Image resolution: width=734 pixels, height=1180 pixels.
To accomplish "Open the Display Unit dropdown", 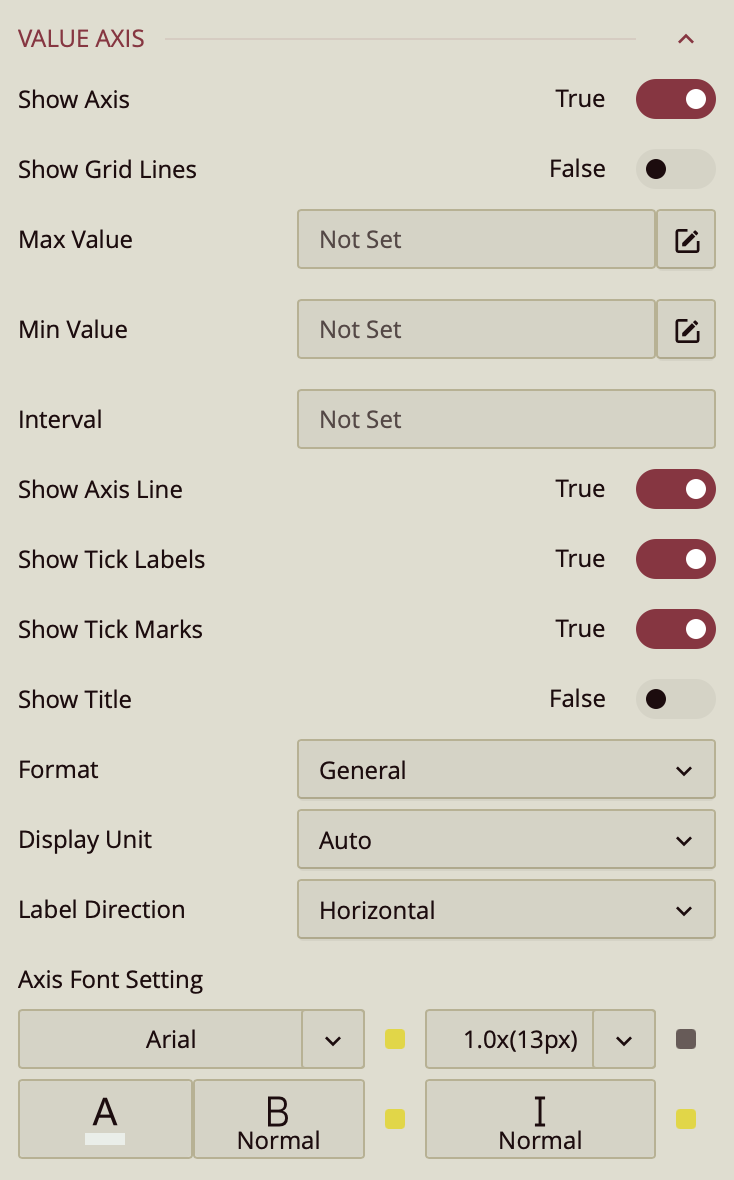I will click(506, 840).
